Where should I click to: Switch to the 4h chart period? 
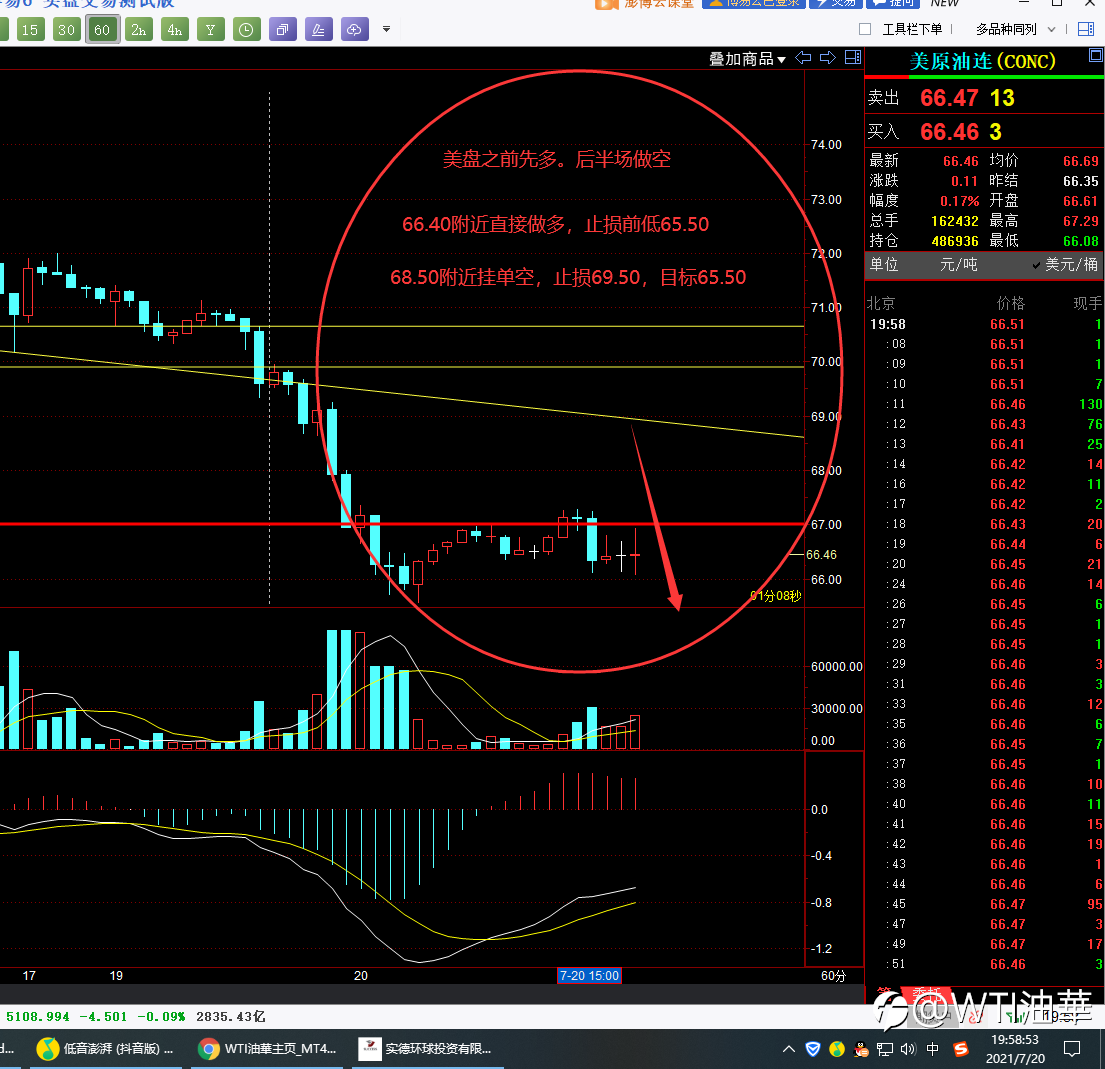click(175, 30)
